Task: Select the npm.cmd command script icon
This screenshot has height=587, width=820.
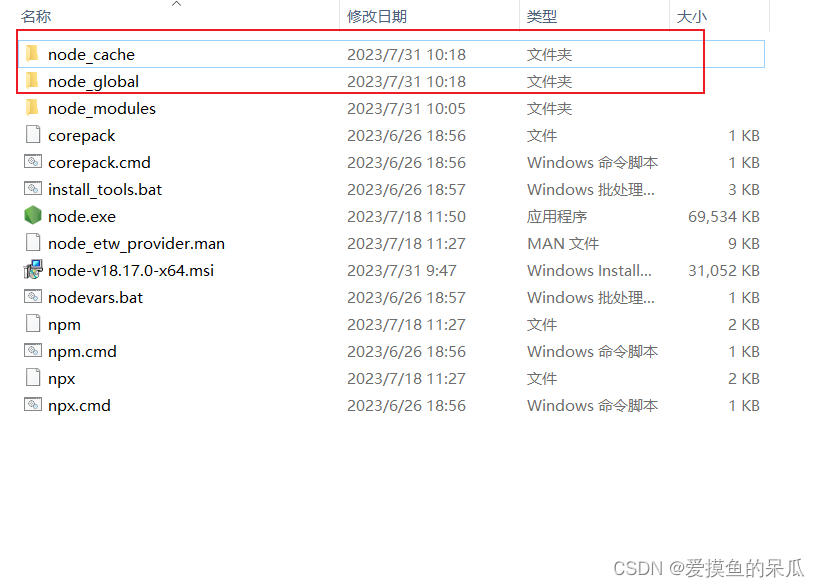Action: pos(33,351)
